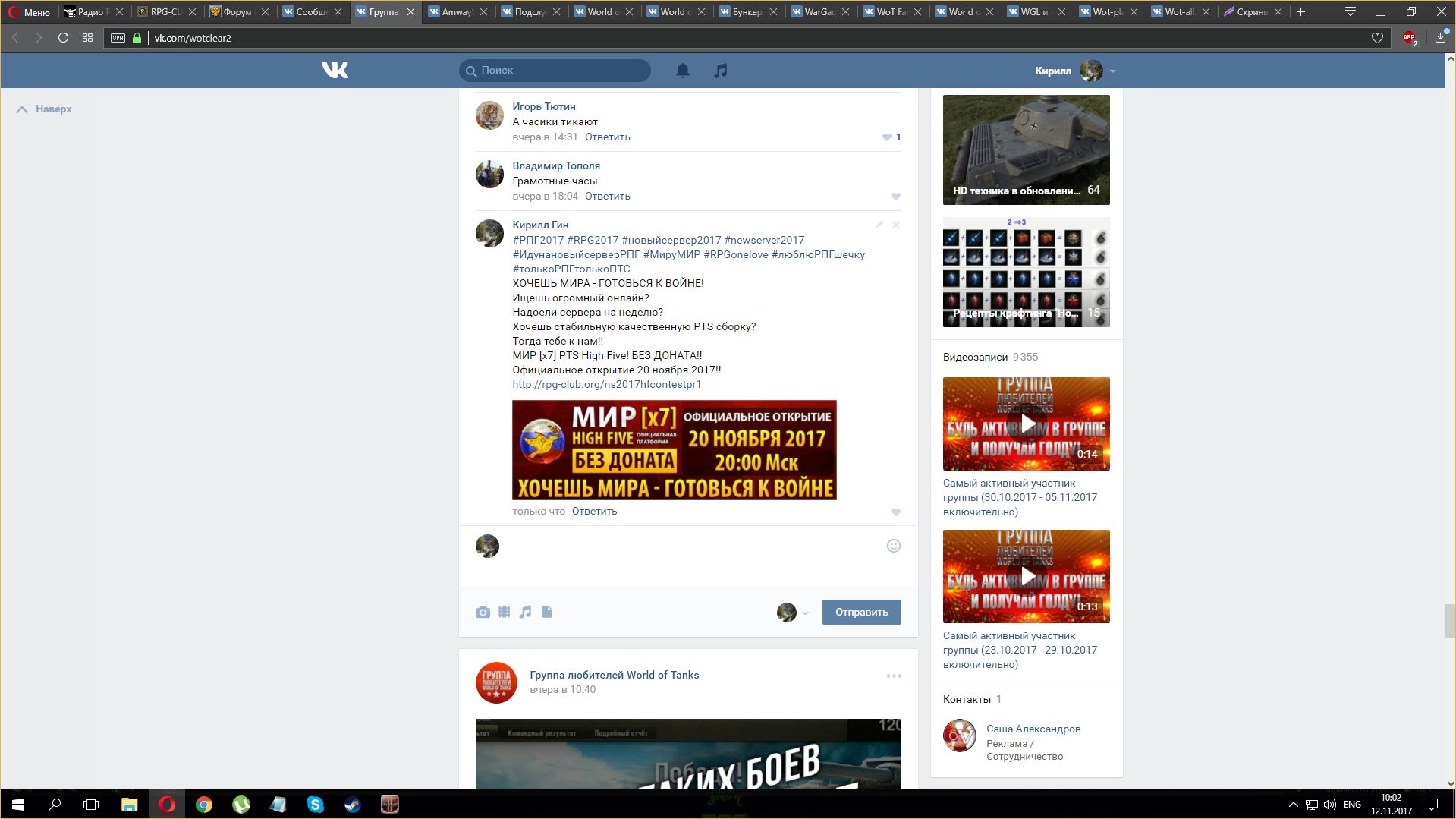Open tab menu icon in title bar
Screen dimensions: 1456x819
(1350, 12)
